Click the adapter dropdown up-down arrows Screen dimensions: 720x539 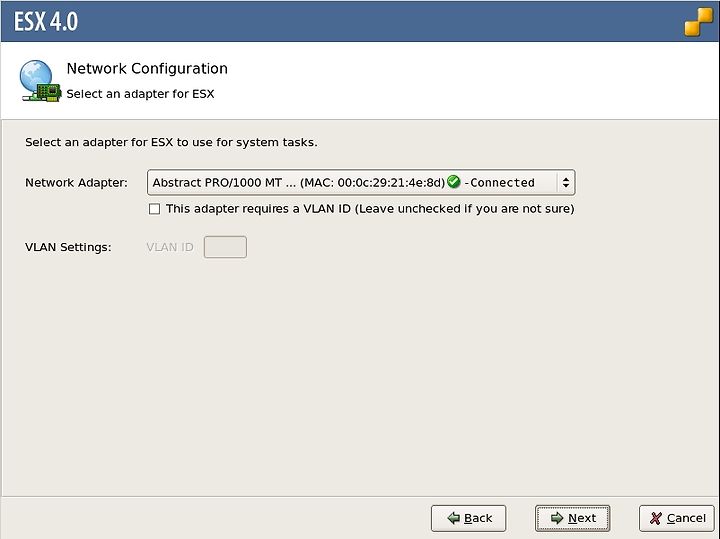pos(566,182)
